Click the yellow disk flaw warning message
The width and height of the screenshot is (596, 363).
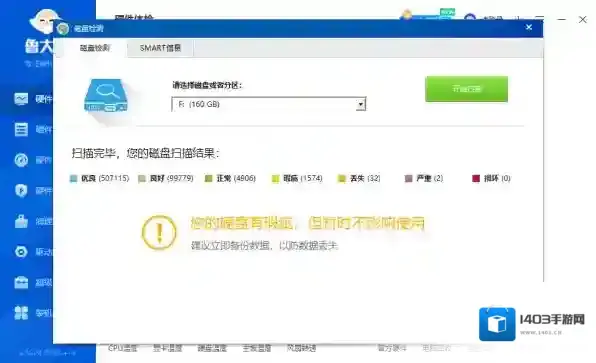[x=308, y=223]
